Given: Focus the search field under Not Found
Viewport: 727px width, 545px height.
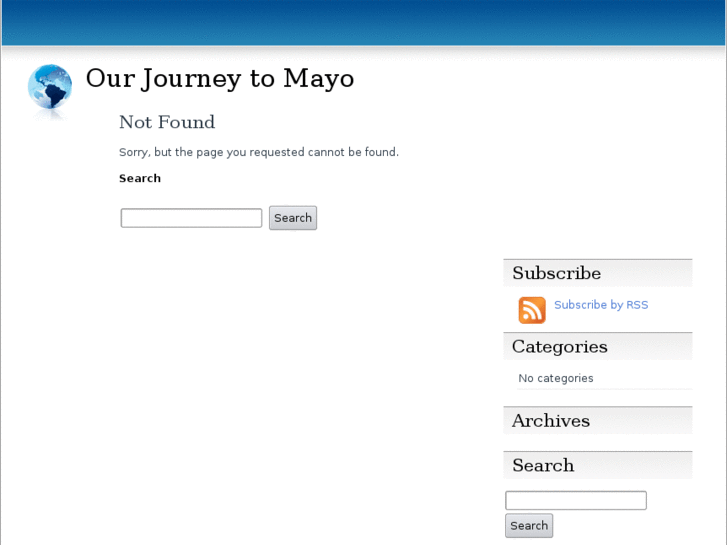Looking at the screenshot, I should coord(191,218).
